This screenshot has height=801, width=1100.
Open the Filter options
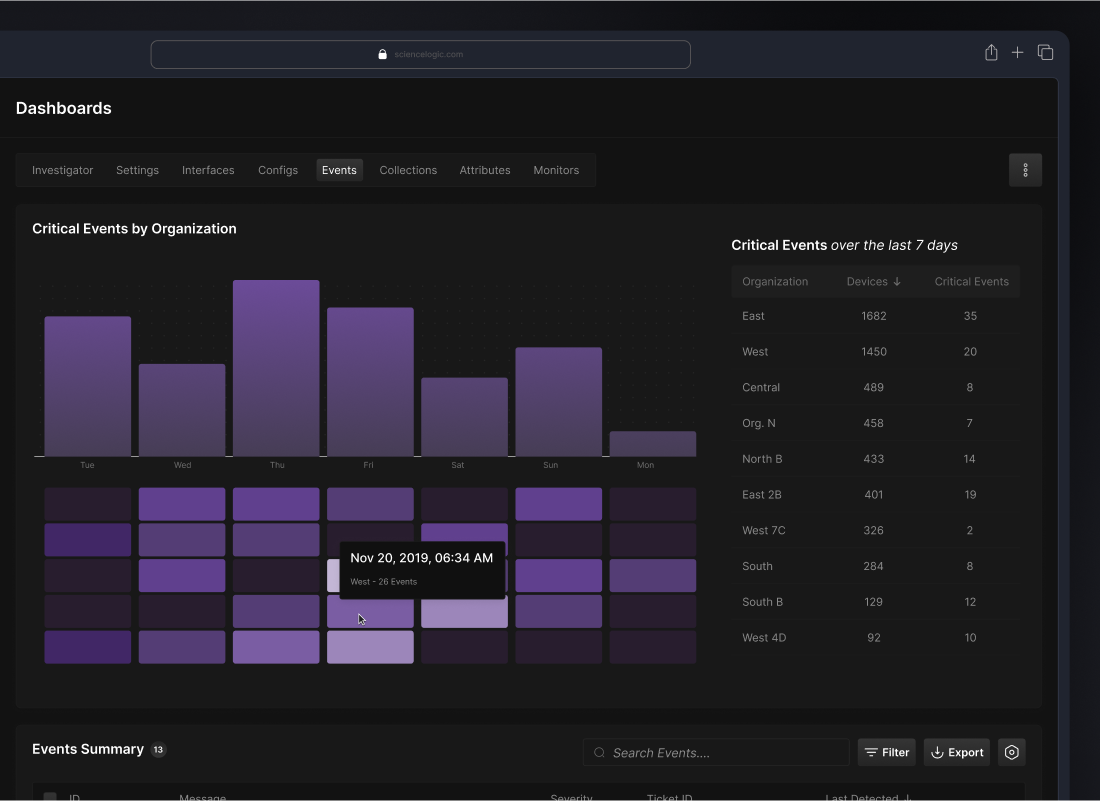point(886,752)
